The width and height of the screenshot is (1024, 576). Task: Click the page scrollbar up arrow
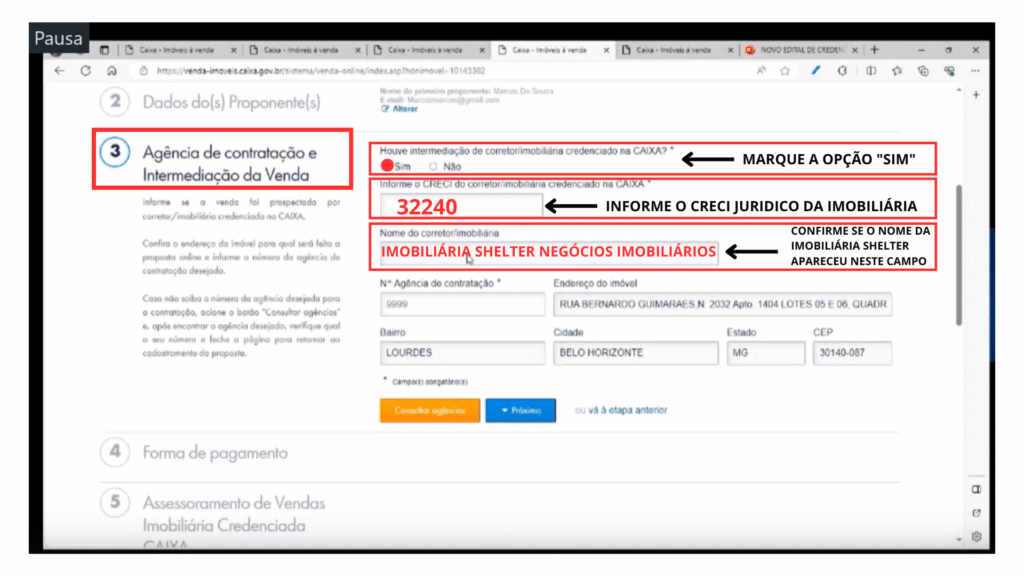959,90
